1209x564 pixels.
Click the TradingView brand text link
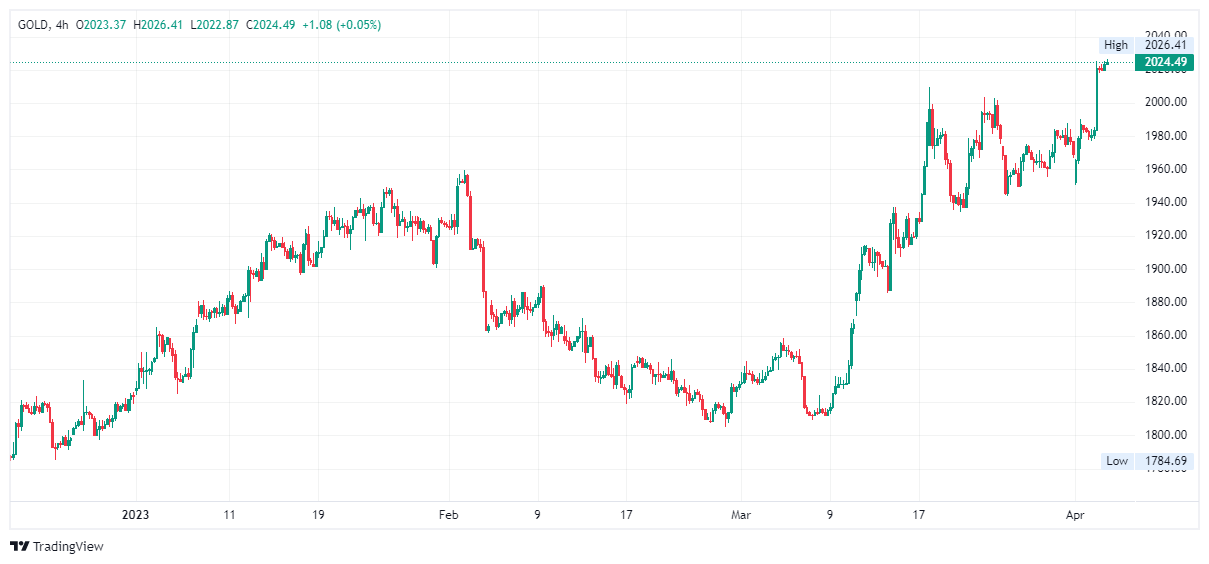point(68,546)
